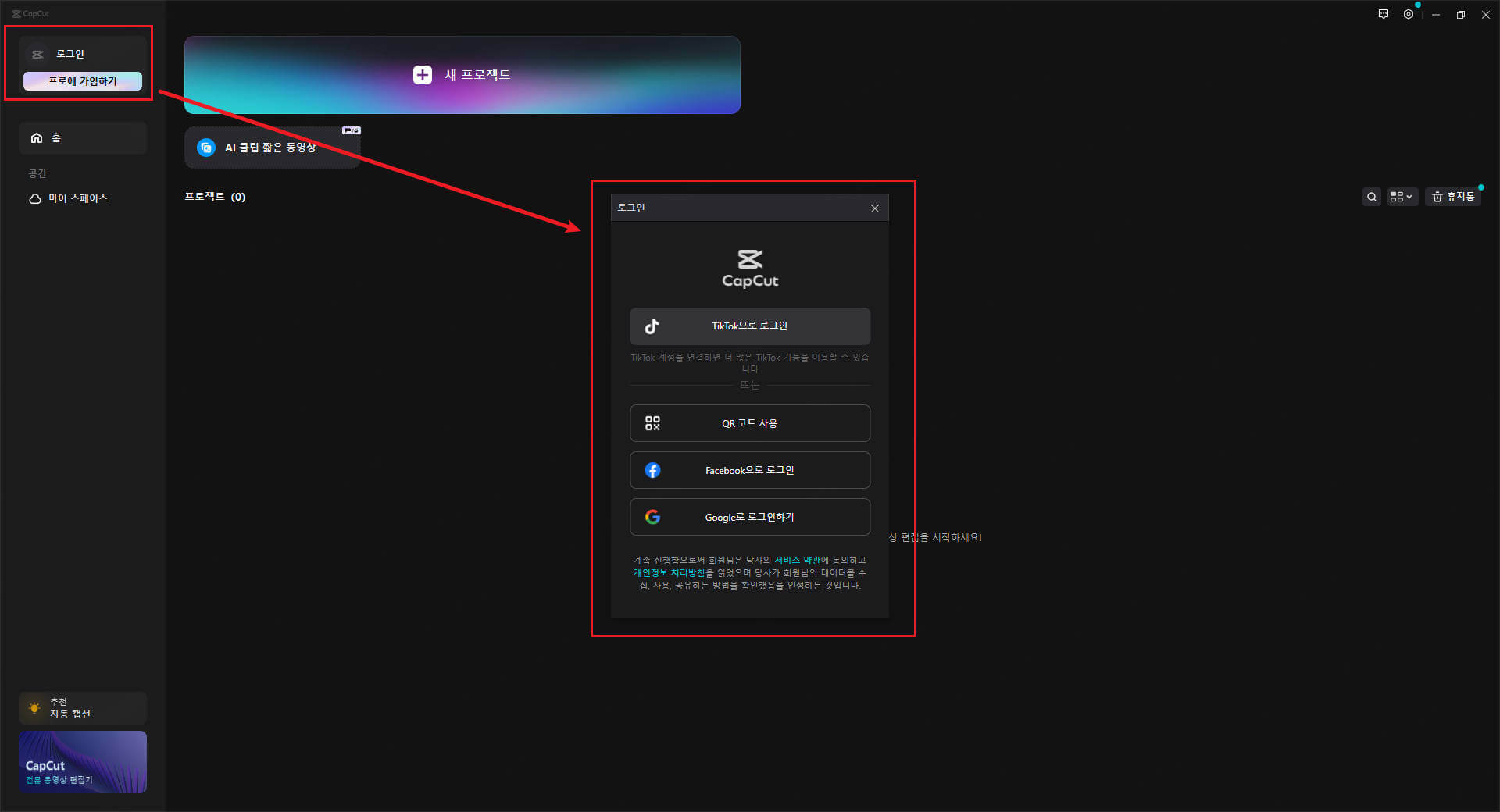Click the Facebook logo icon
The height and width of the screenshot is (812, 1500).
coord(652,470)
